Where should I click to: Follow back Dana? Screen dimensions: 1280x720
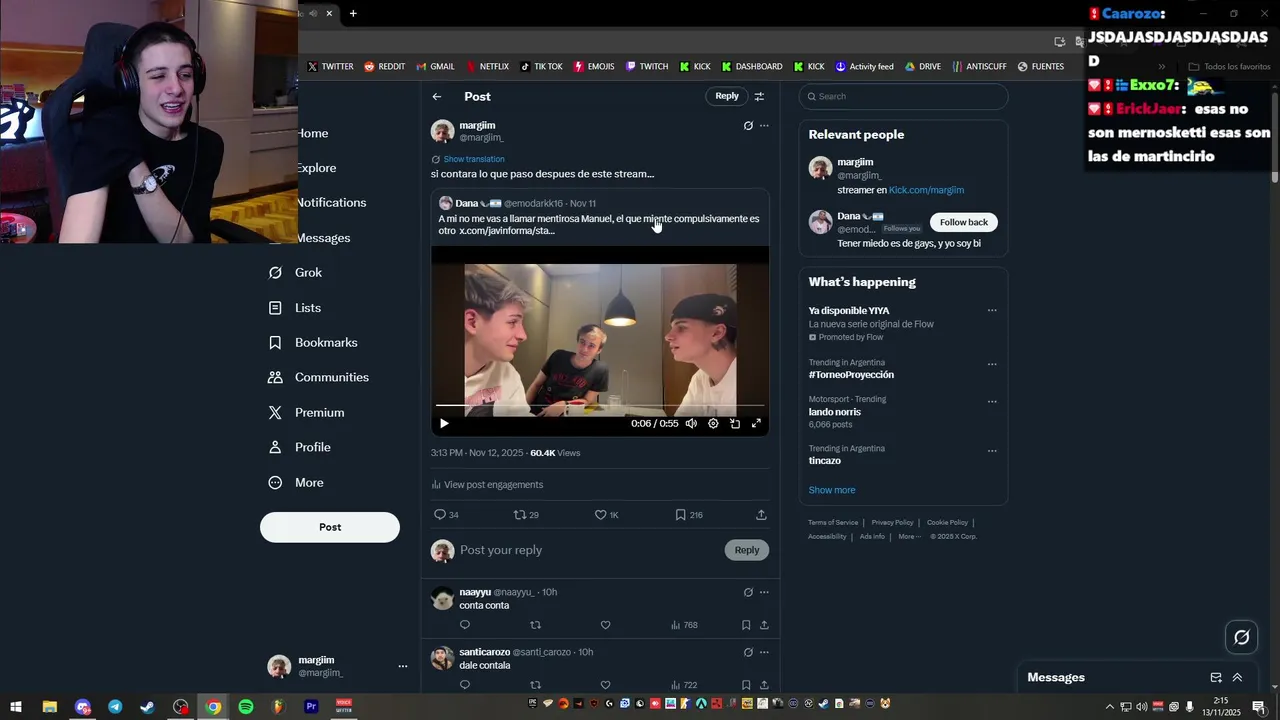click(x=963, y=222)
